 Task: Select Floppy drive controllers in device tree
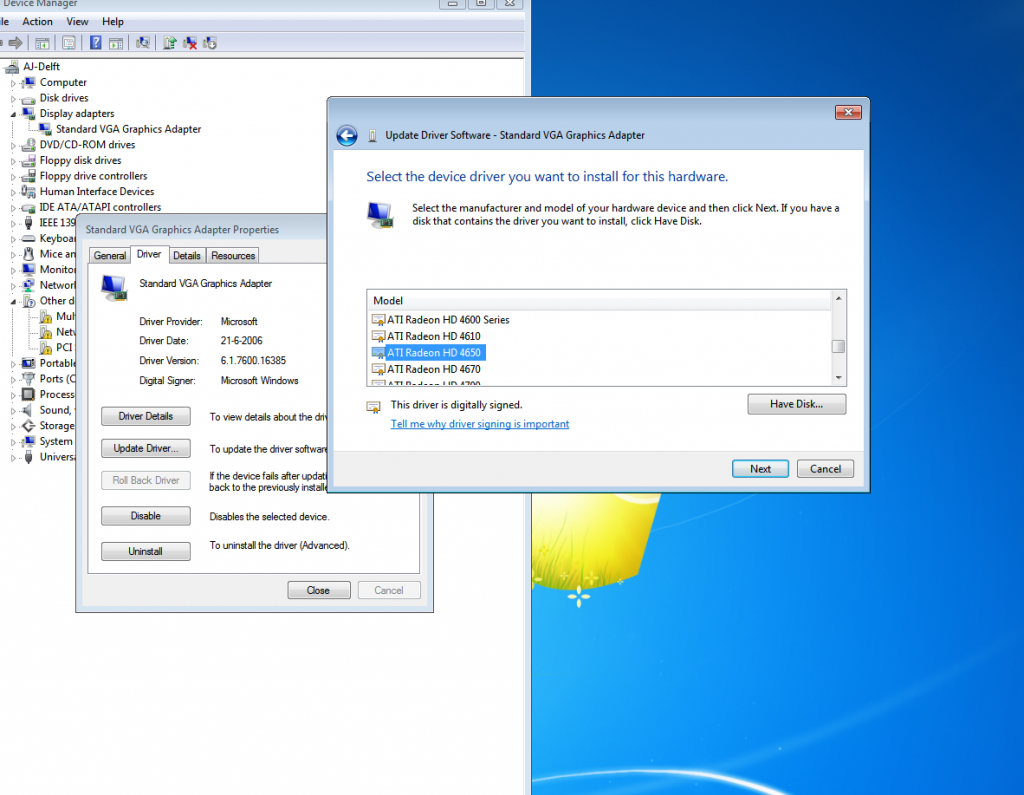93,176
